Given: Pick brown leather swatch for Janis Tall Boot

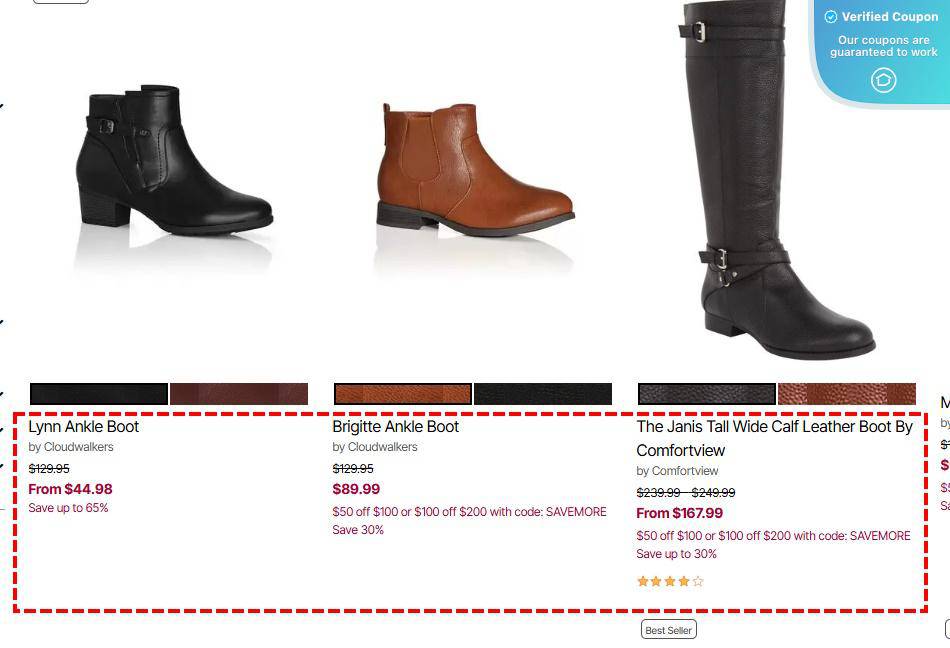Looking at the screenshot, I should (x=847, y=394).
